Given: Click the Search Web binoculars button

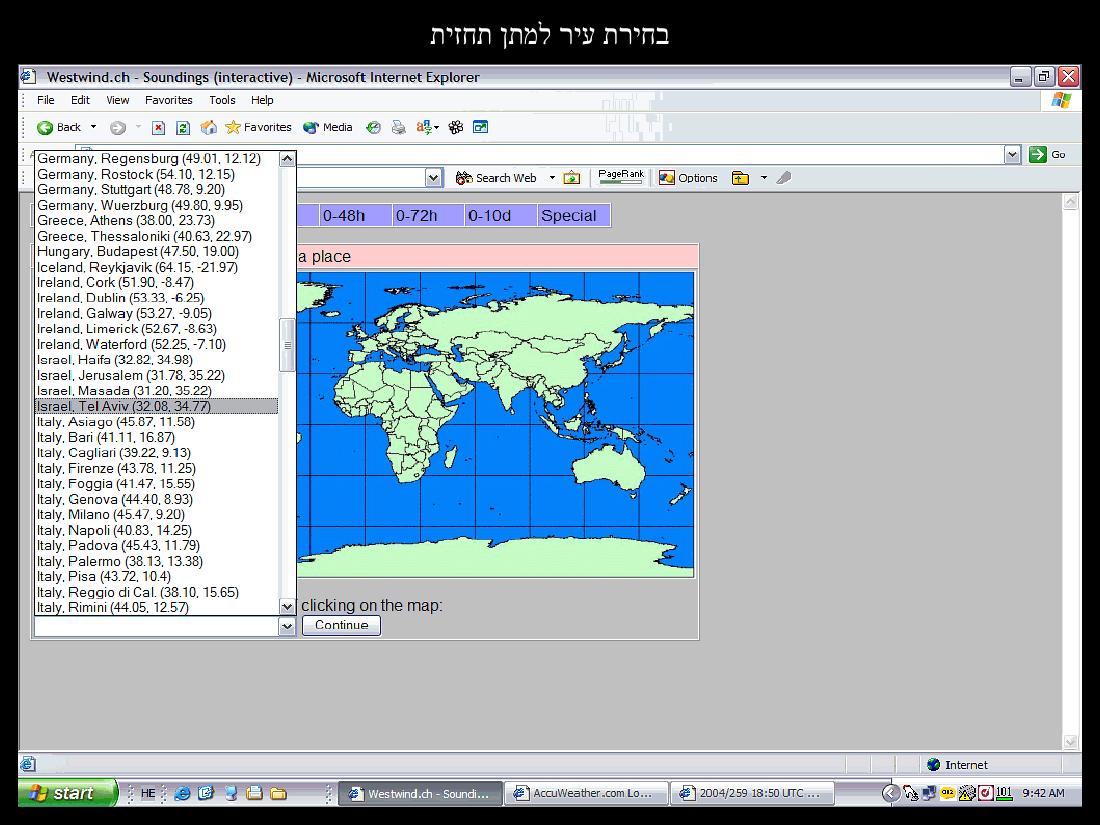Looking at the screenshot, I should [x=495, y=178].
